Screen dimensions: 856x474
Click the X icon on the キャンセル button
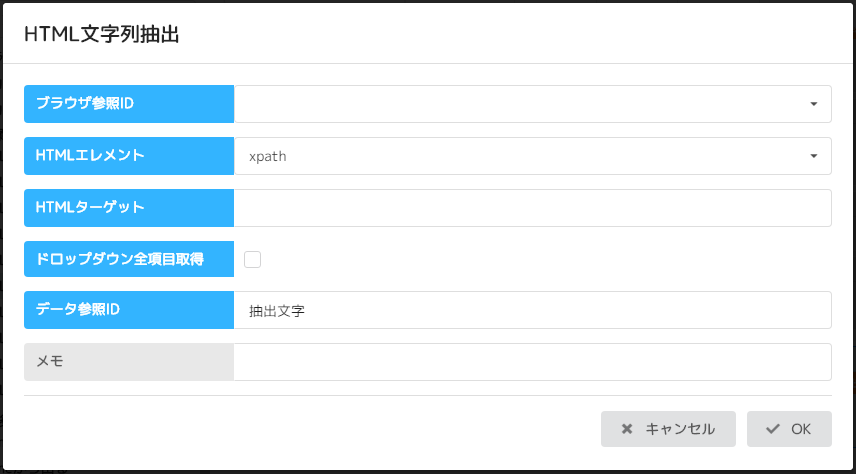627,429
